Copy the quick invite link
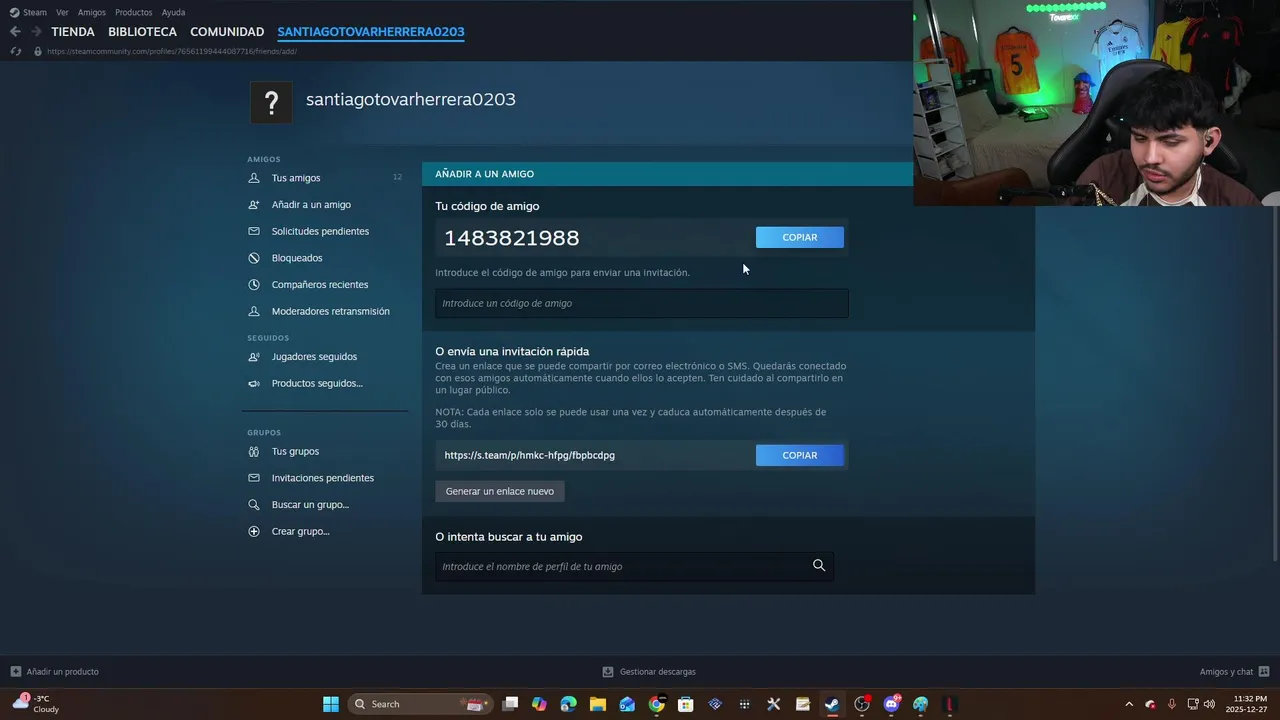The width and height of the screenshot is (1280, 720). point(800,455)
